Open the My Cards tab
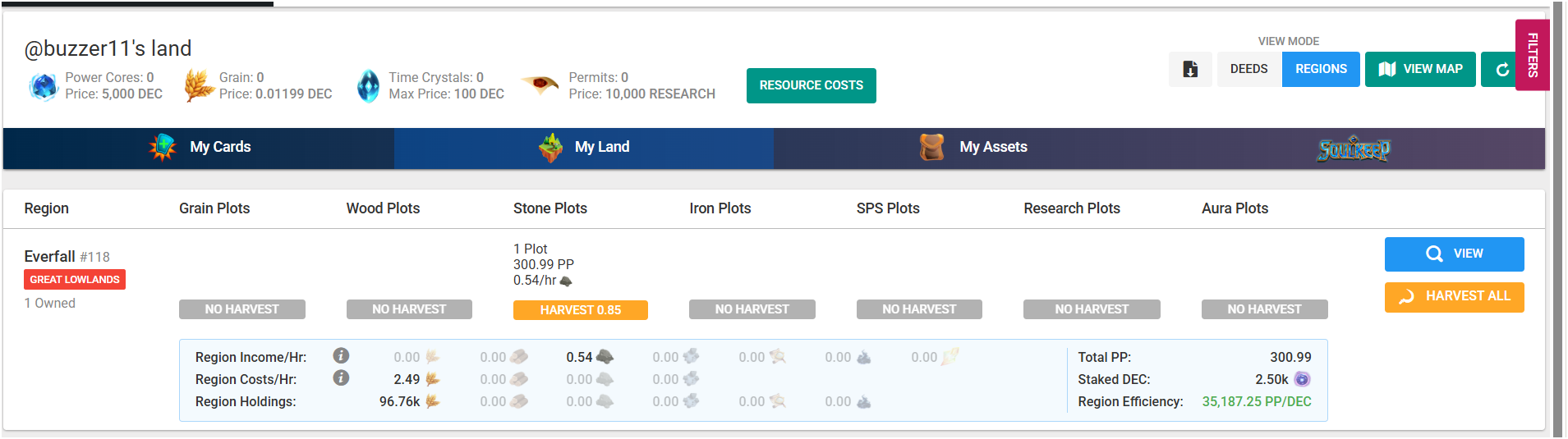Viewport: 1568px width, 439px height. pos(199,148)
